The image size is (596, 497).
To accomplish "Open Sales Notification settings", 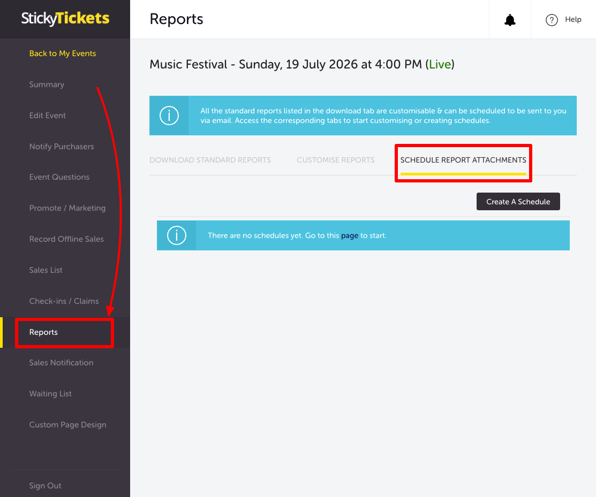I will (x=61, y=362).
